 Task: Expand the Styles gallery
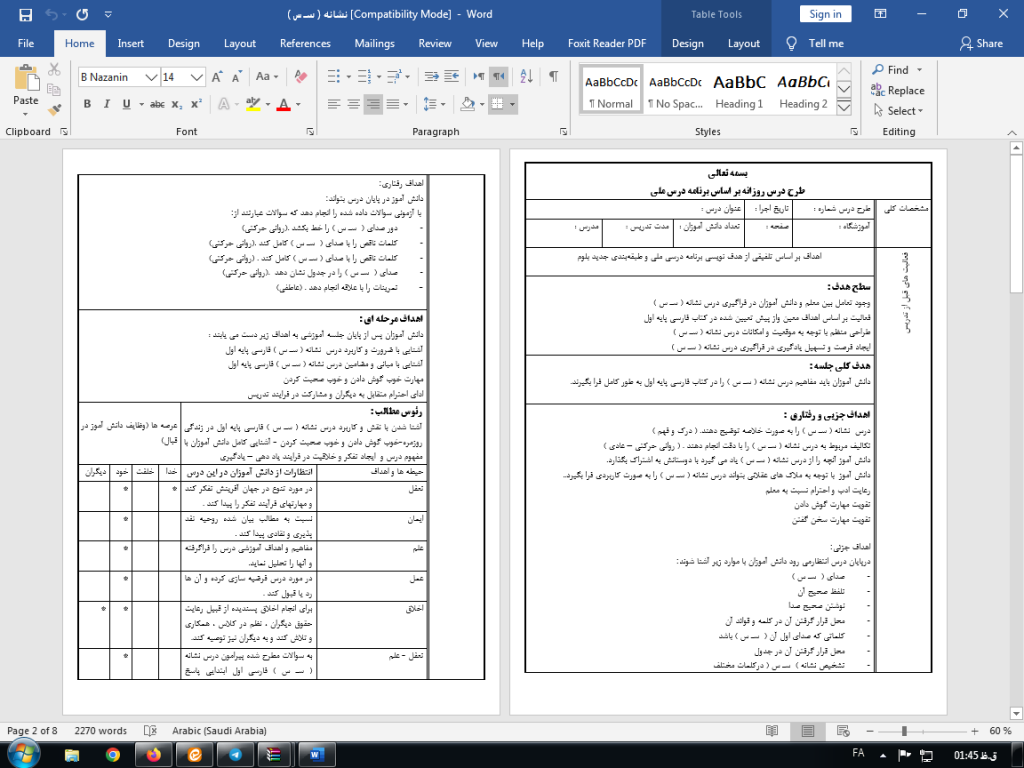(845, 107)
